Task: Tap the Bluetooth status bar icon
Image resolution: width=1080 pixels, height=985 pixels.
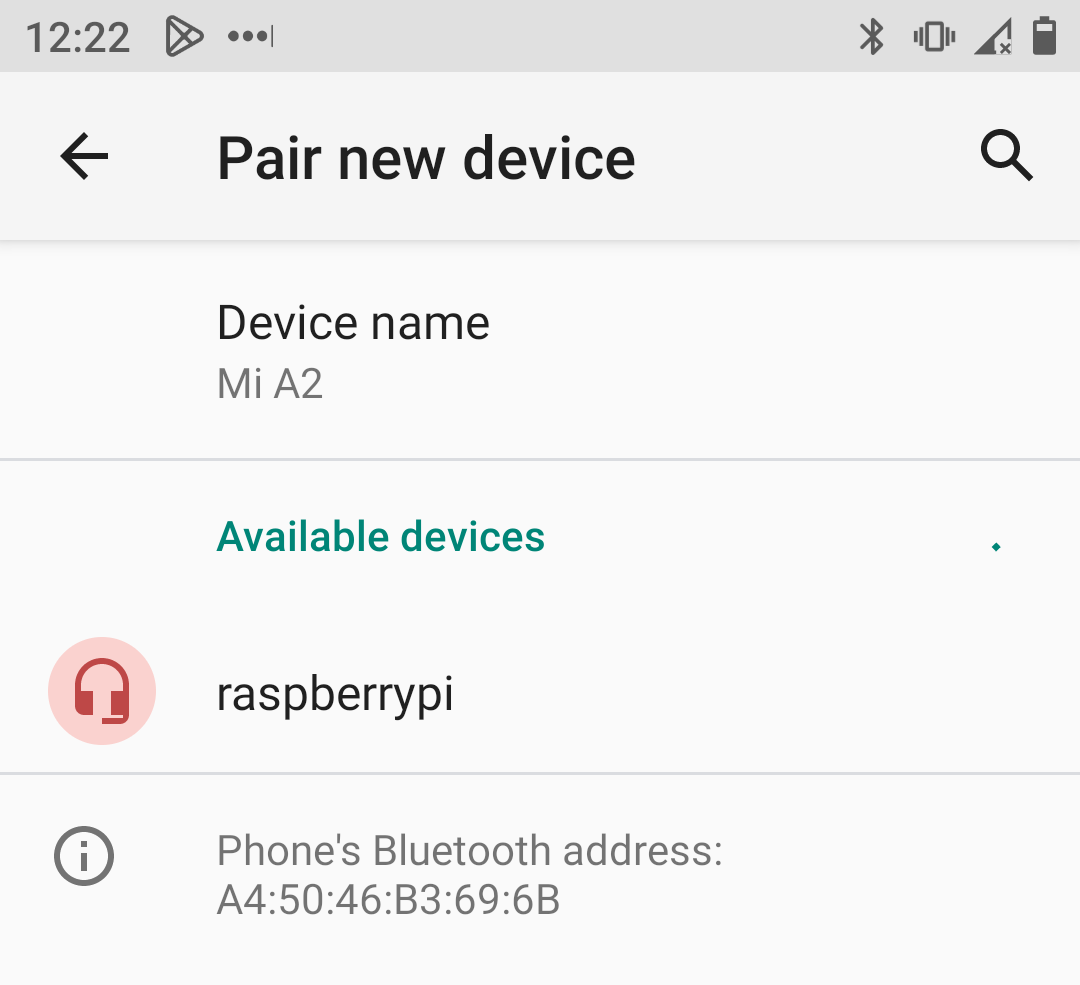Action: 871,37
